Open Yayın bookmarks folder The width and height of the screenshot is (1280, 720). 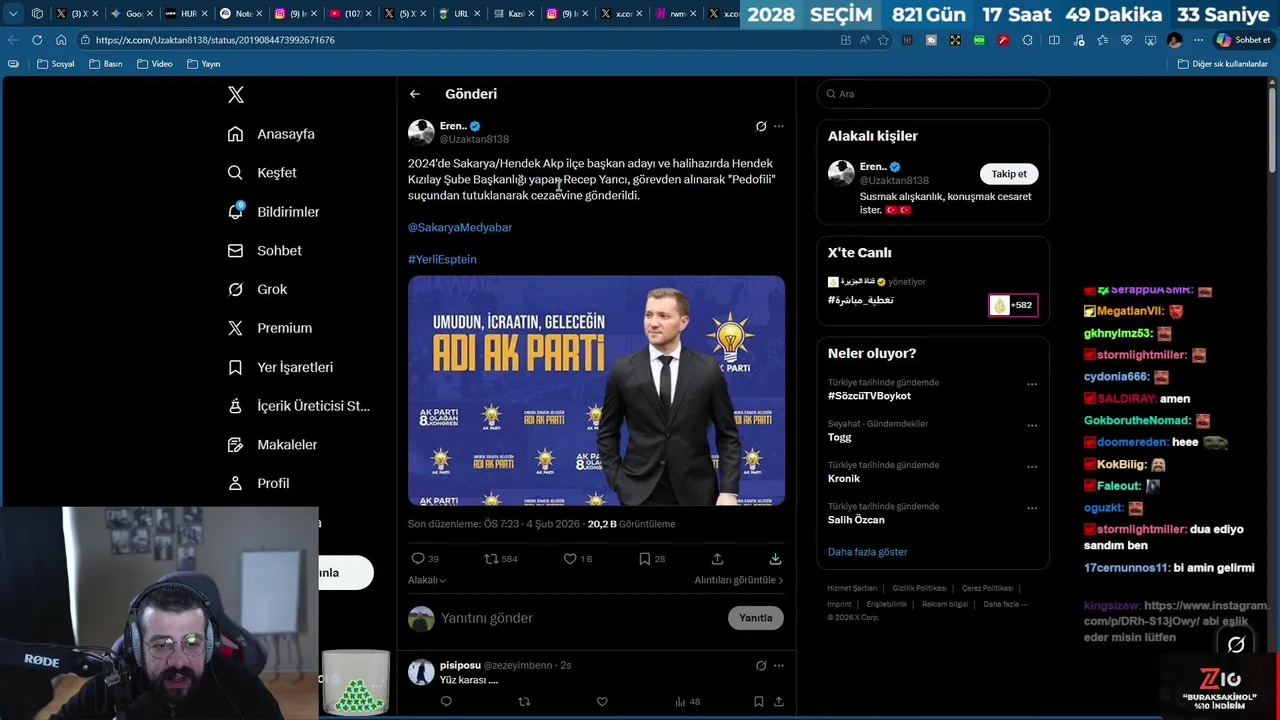click(203, 64)
